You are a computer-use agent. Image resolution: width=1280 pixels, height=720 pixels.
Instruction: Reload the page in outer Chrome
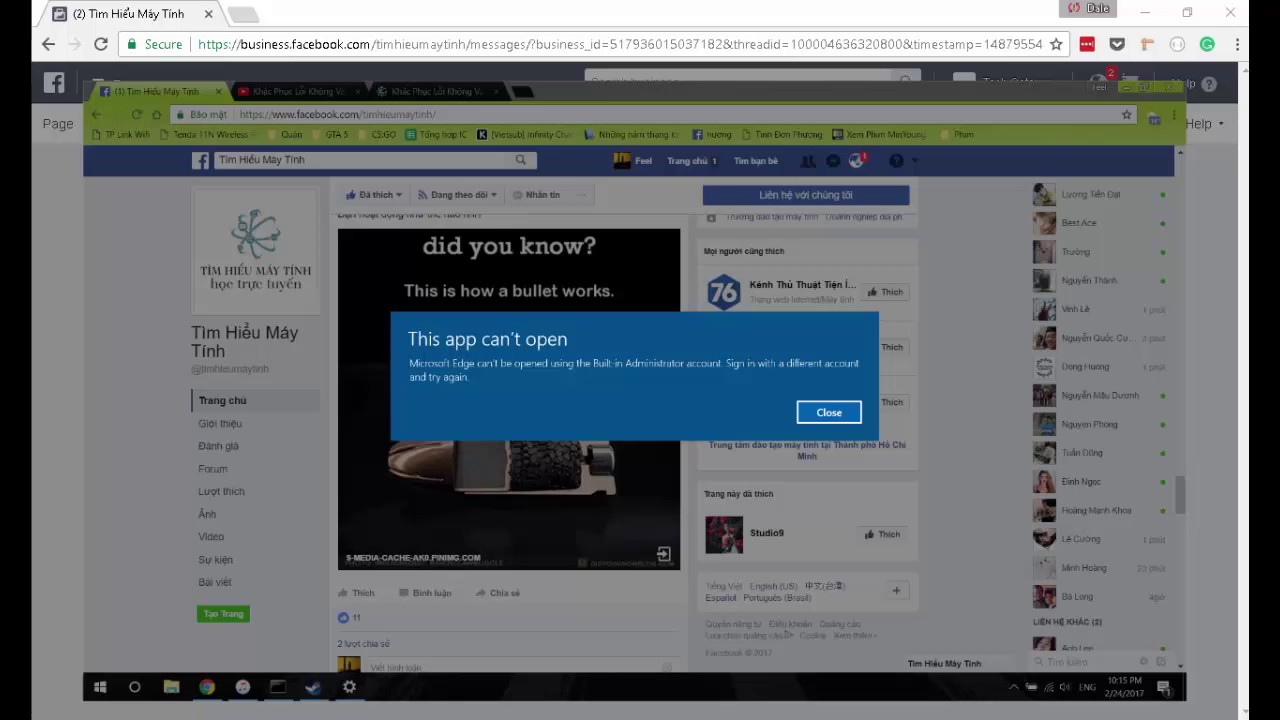(x=100, y=44)
